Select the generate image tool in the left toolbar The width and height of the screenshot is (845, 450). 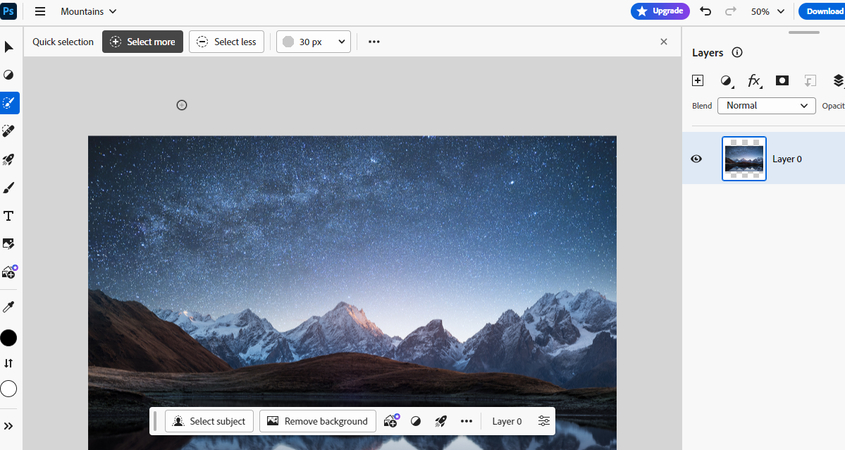tap(10, 272)
